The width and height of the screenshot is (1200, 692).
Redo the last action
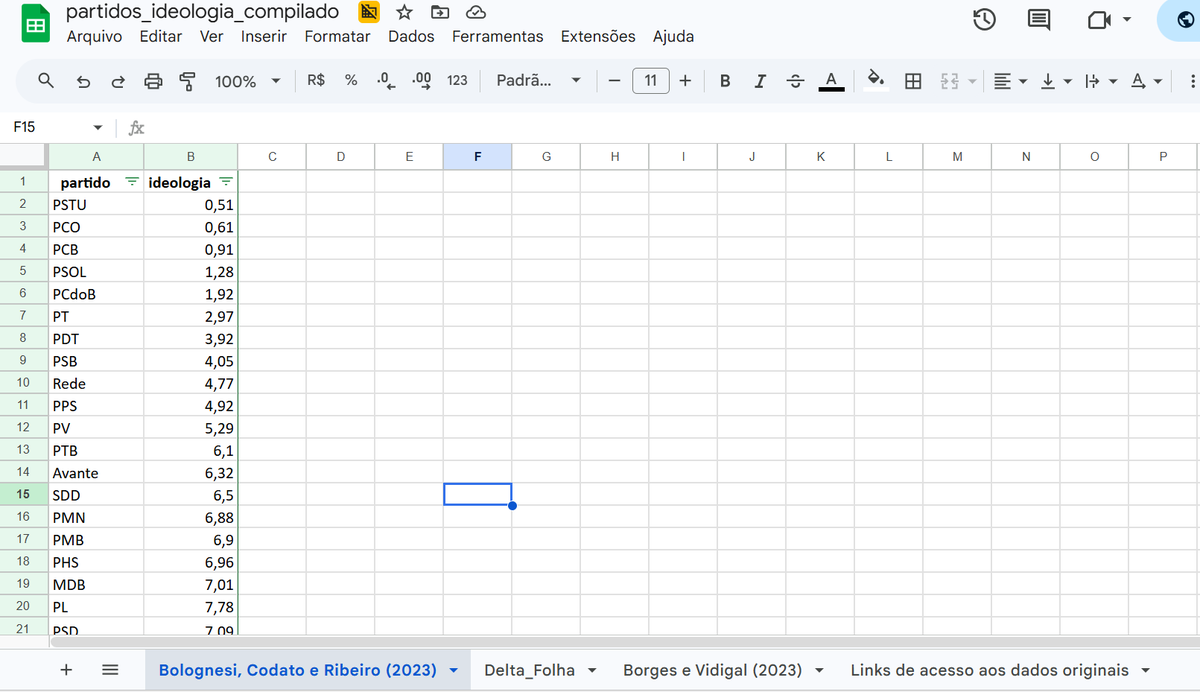coord(118,81)
